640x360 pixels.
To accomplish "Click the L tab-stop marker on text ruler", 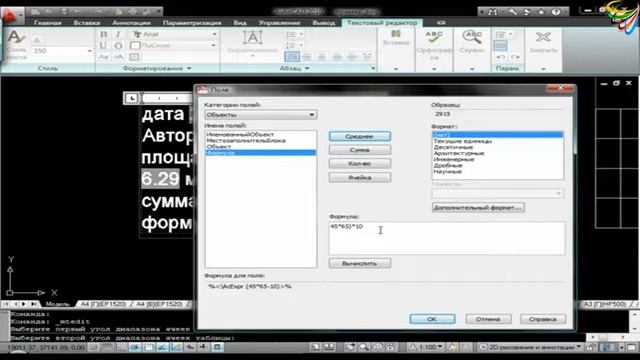I will point(131,98).
